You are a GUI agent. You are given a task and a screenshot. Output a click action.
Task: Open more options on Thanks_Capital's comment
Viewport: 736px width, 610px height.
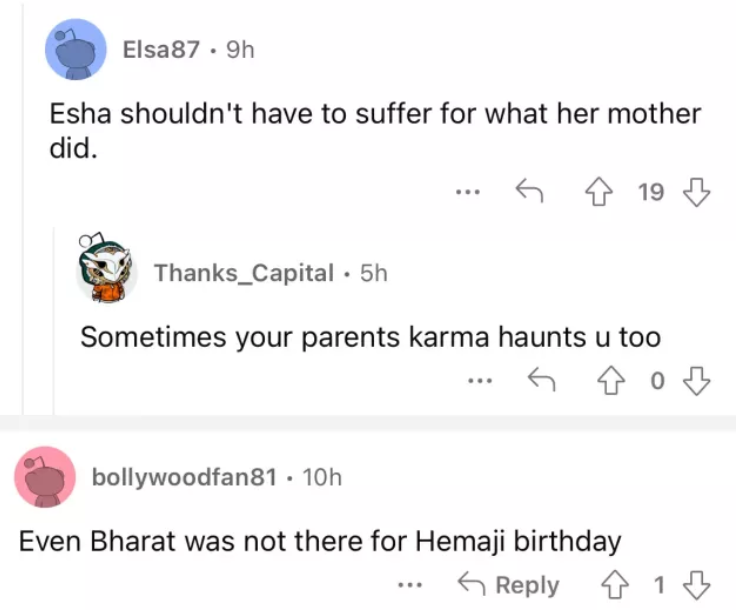pyautogui.click(x=480, y=379)
